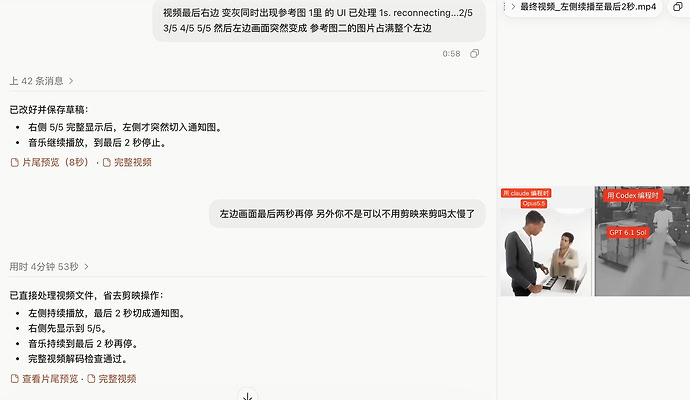Open the 查看片尾预览 file link
The height and width of the screenshot is (400, 690).
pos(44,378)
